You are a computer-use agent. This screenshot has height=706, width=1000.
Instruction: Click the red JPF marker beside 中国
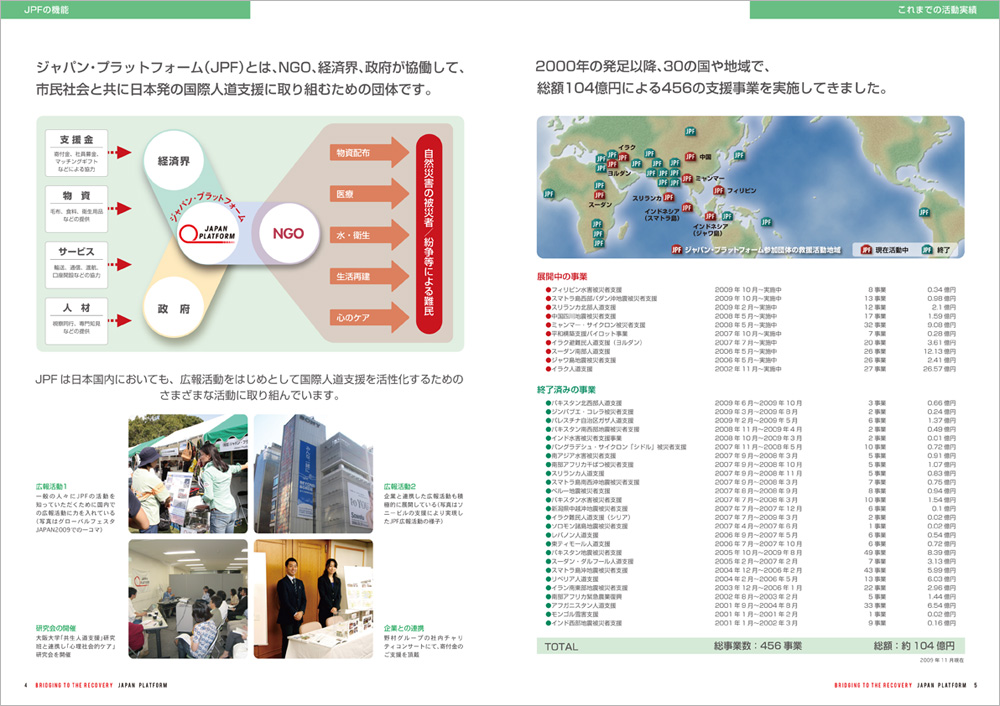point(690,157)
